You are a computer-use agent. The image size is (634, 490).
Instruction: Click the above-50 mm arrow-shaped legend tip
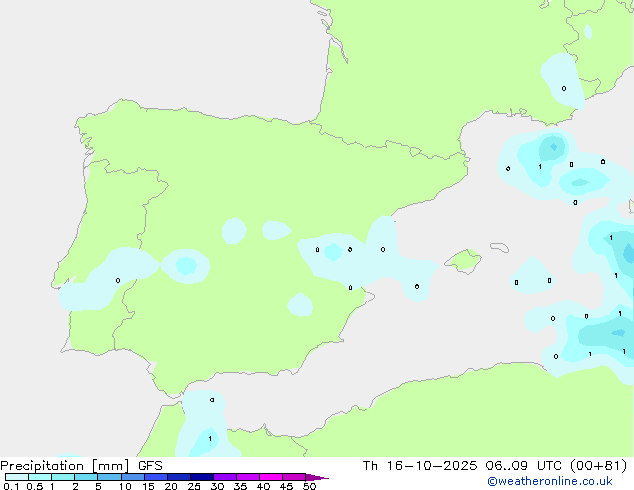click(317, 477)
